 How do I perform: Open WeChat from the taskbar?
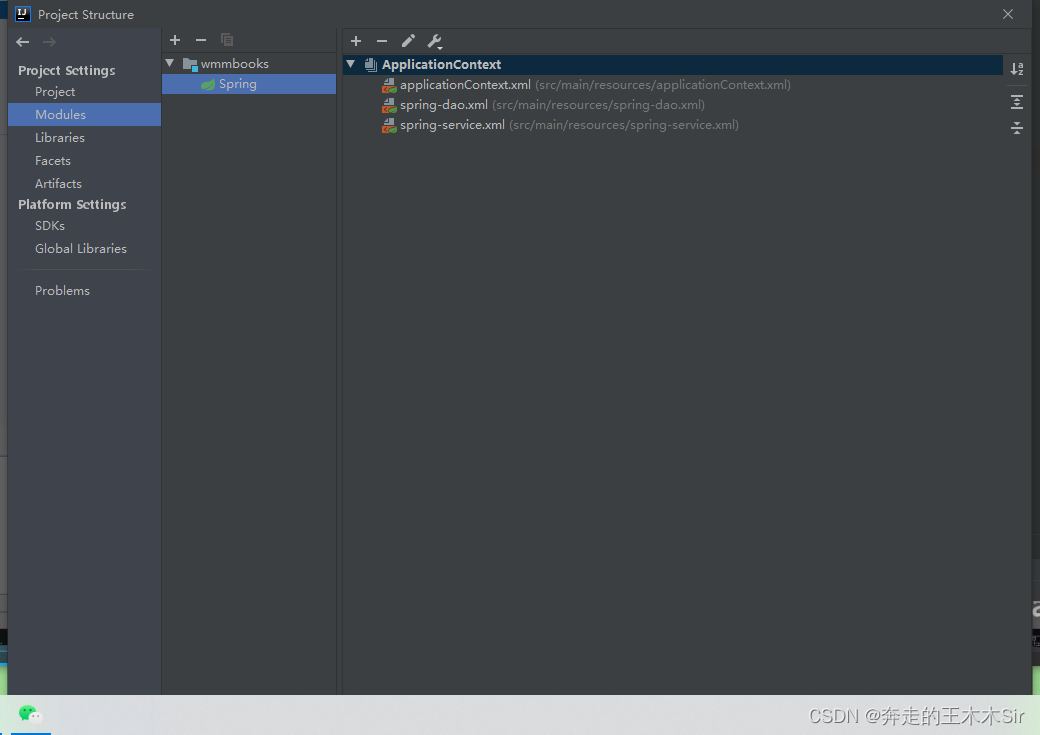[x=30, y=714]
